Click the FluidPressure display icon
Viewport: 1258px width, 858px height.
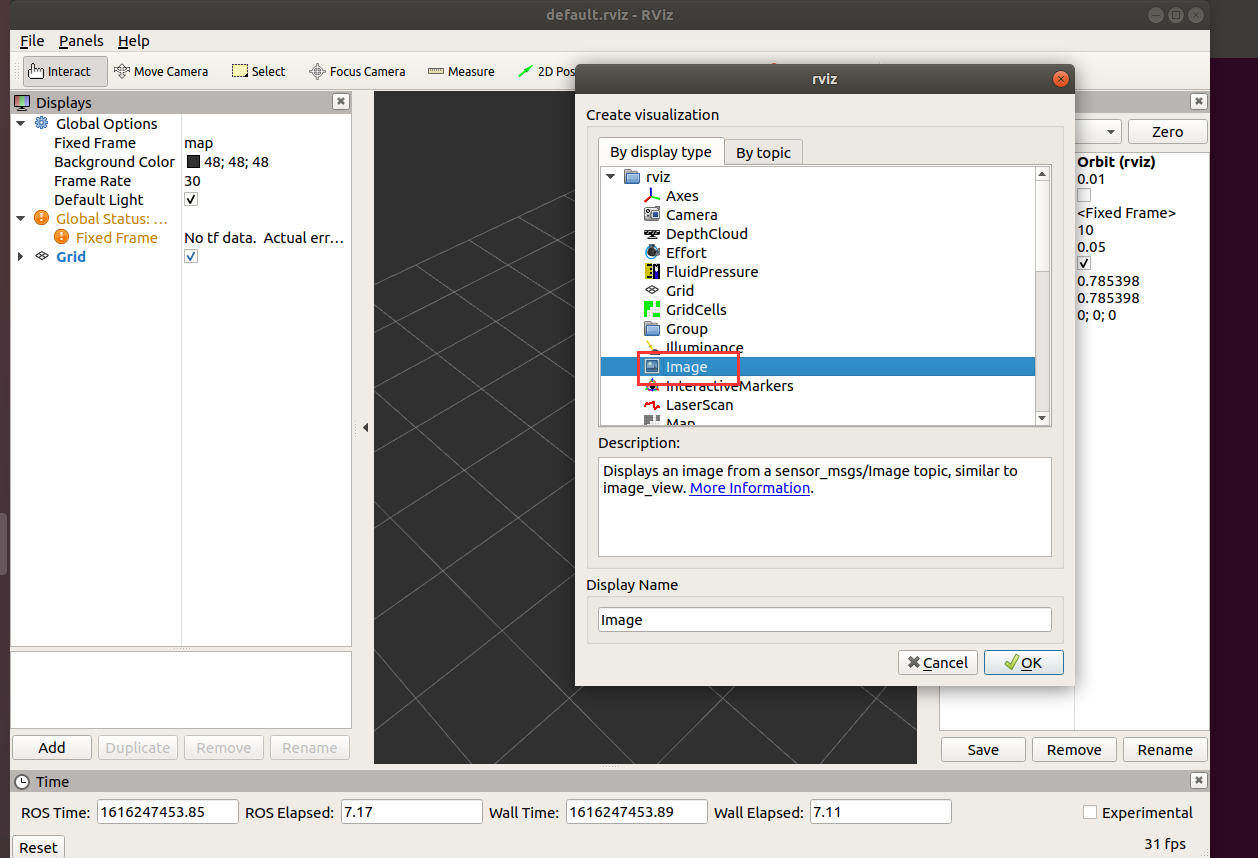click(x=652, y=272)
